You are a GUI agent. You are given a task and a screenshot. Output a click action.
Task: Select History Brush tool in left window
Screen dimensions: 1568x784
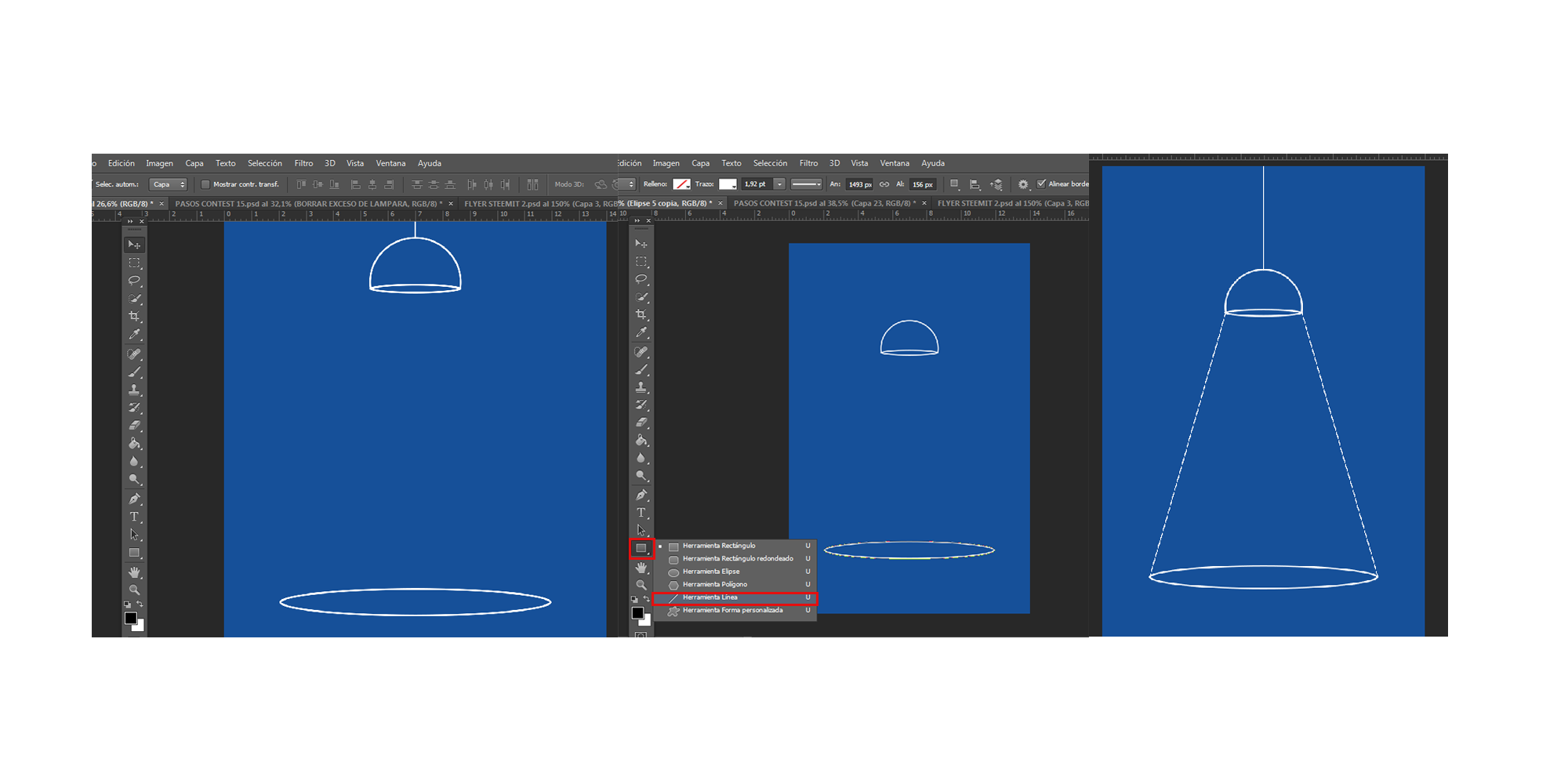click(134, 408)
